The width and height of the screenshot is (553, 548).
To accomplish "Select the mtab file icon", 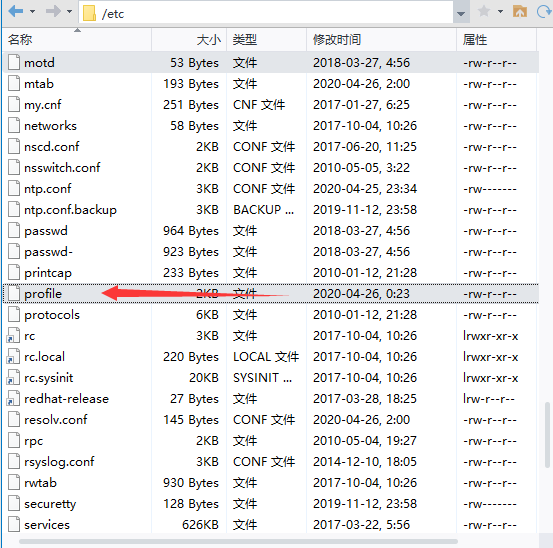I will (14, 84).
